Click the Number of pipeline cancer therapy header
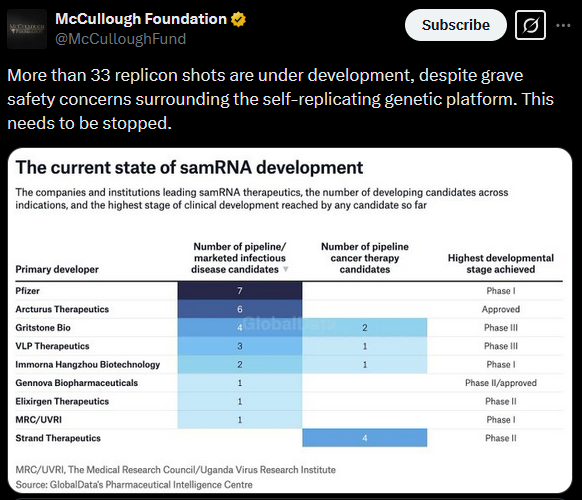The height and width of the screenshot is (500, 582). [364, 258]
